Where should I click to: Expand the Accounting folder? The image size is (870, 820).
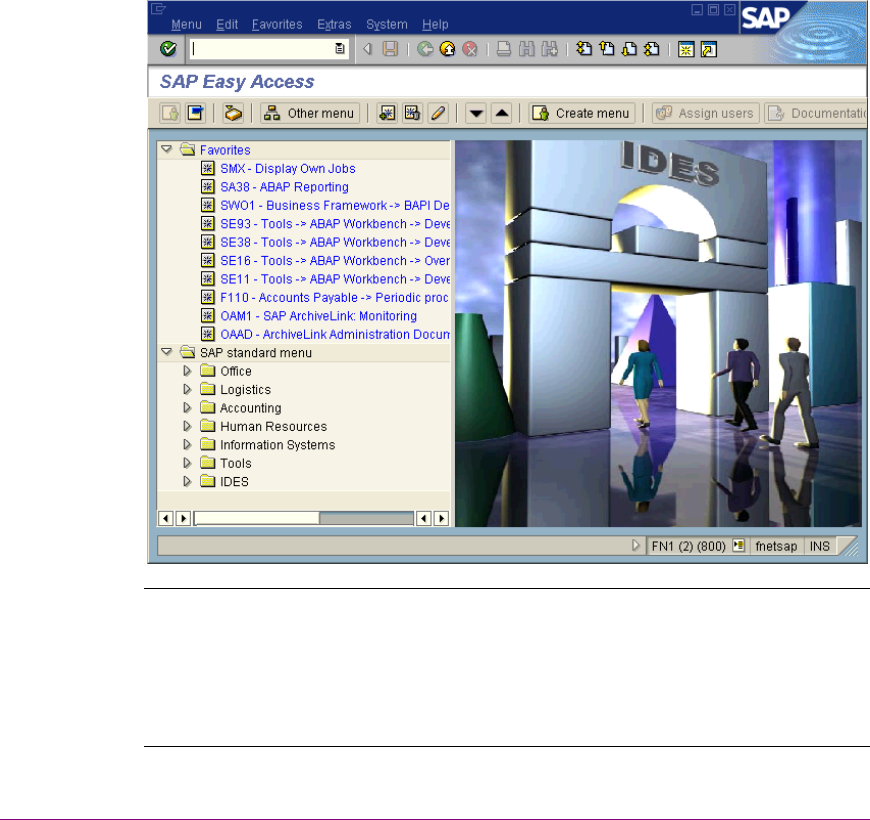click(x=188, y=407)
